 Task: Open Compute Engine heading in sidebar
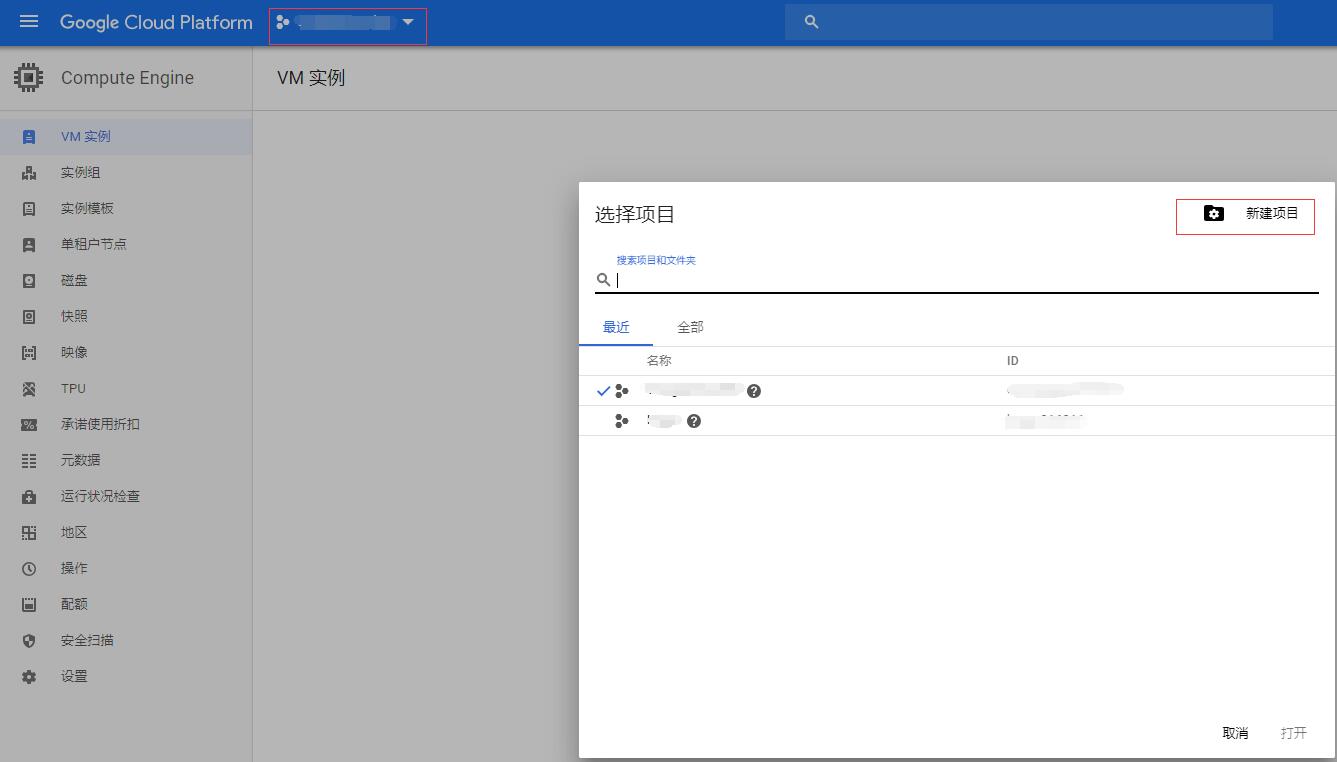[x=127, y=78]
